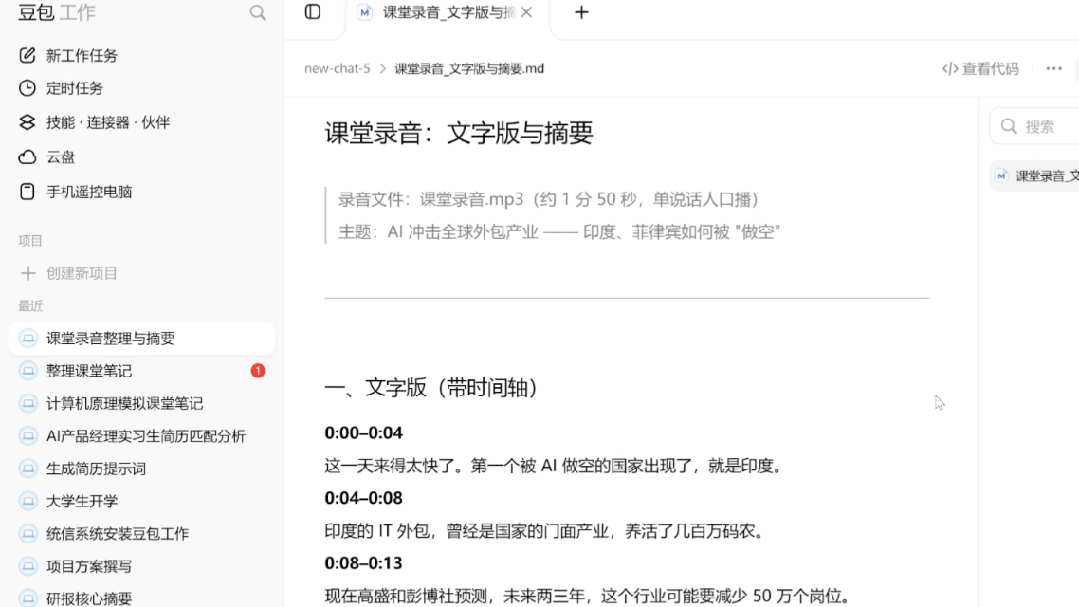Viewport: 1079px width, 607px height.
Task: Click sentence 现在高盛和彭博社预测
Action: 588,596
